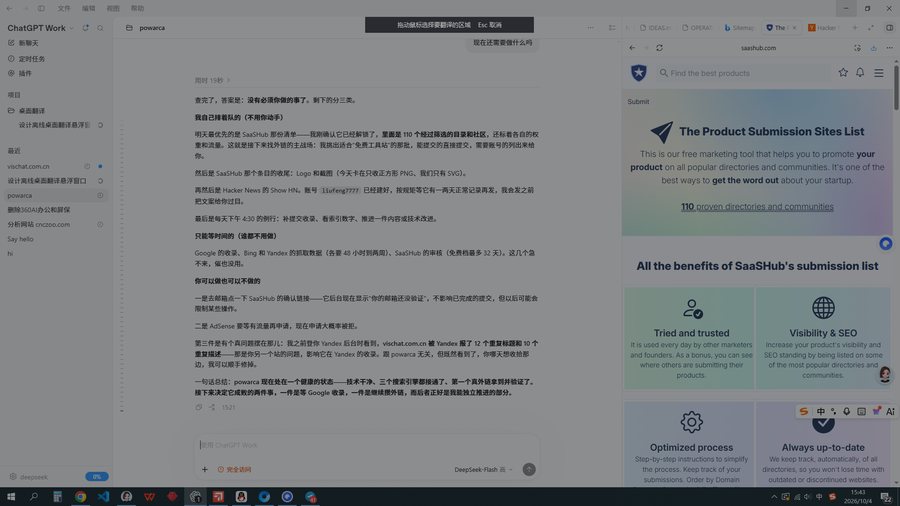Click the screenshot capture icon in browser bar
This screenshot has width=900, height=506.
pyautogui.click(x=857, y=48)
